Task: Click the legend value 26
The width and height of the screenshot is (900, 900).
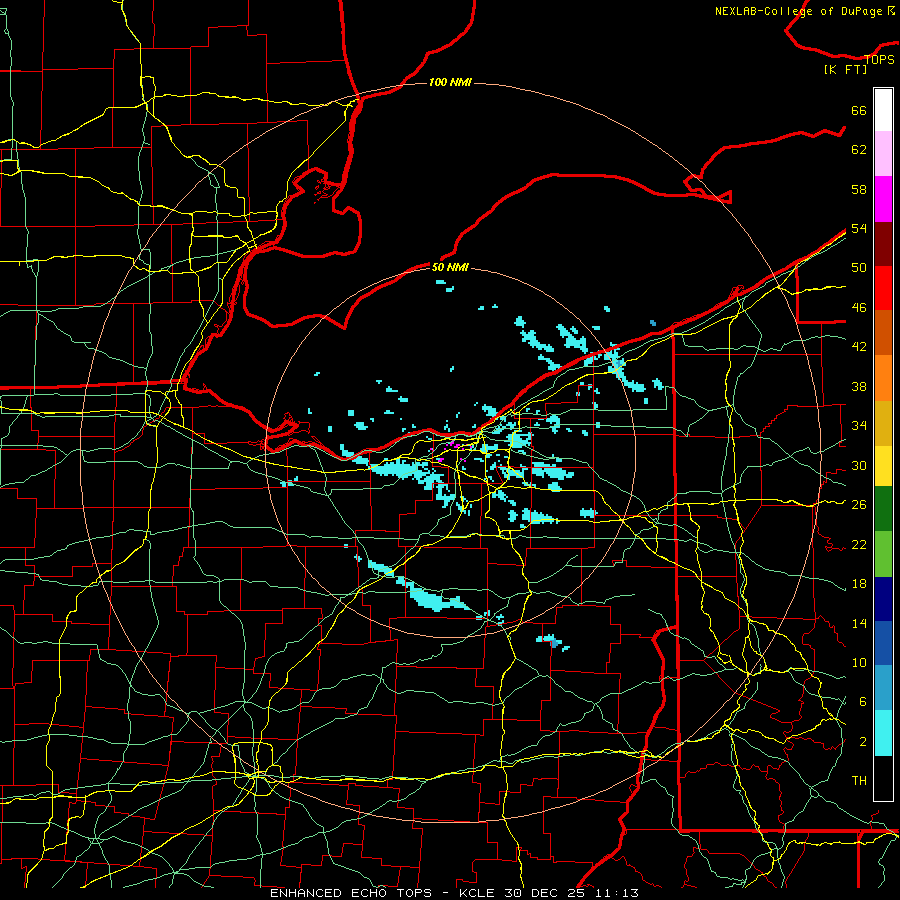Action: [x=859, y=505]
